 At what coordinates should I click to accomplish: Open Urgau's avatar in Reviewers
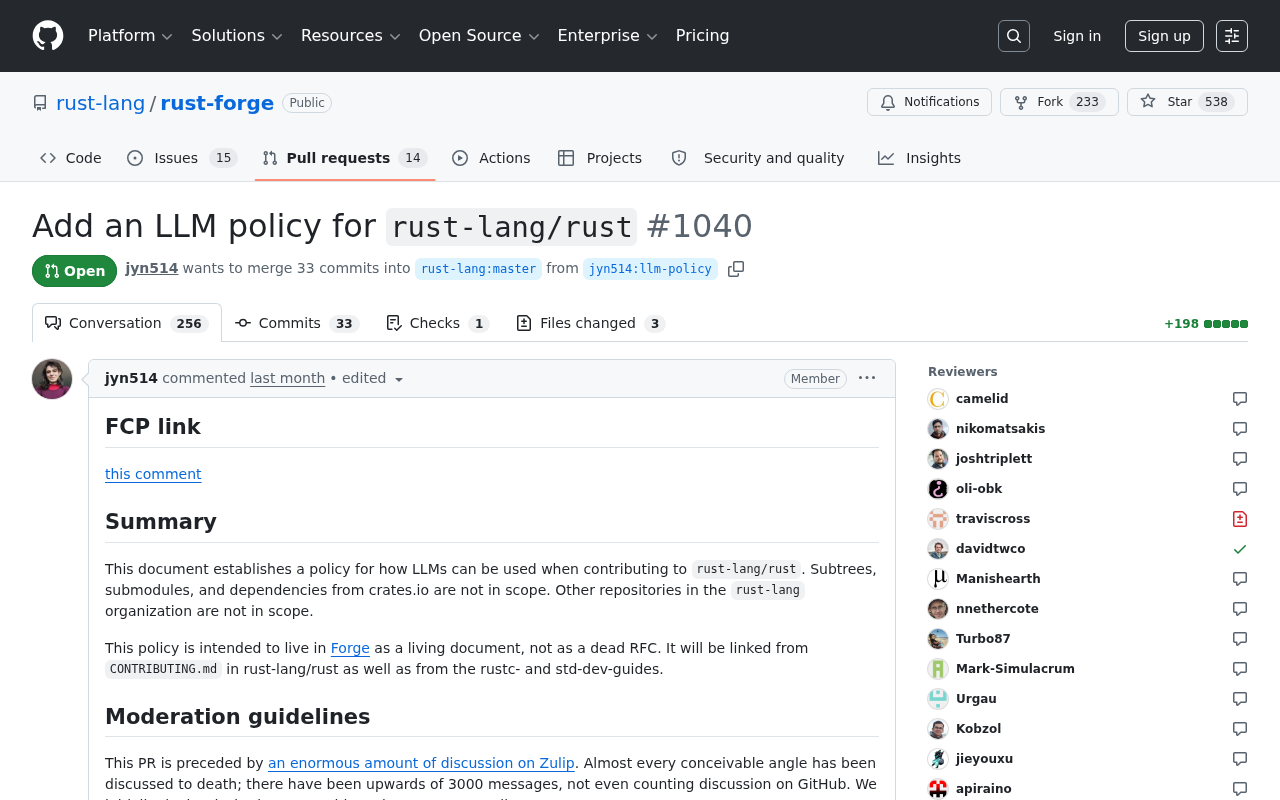click(938, 699)
